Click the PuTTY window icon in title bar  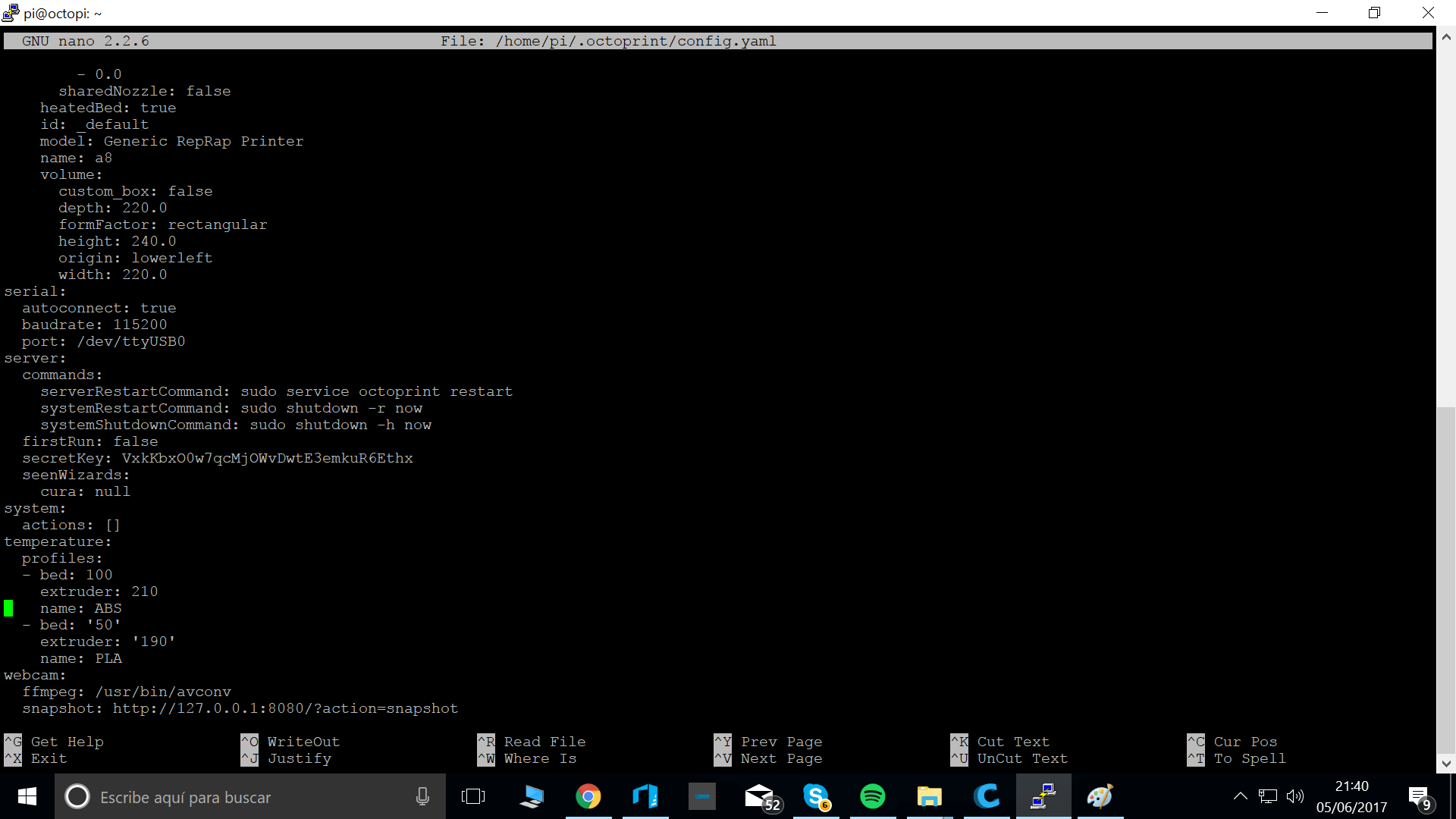tap(11, 13)
